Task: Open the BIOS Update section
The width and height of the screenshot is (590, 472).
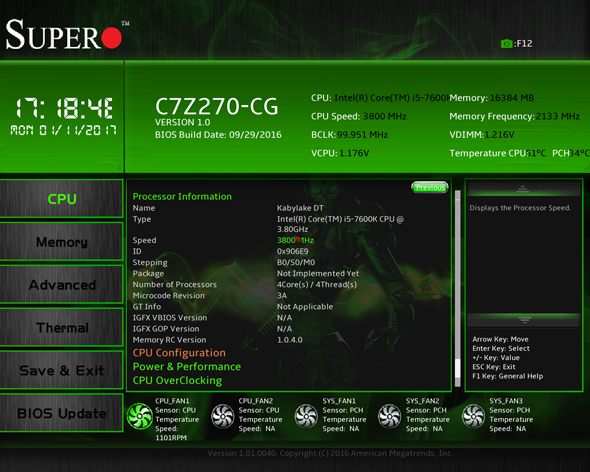Action: point(62,413)
